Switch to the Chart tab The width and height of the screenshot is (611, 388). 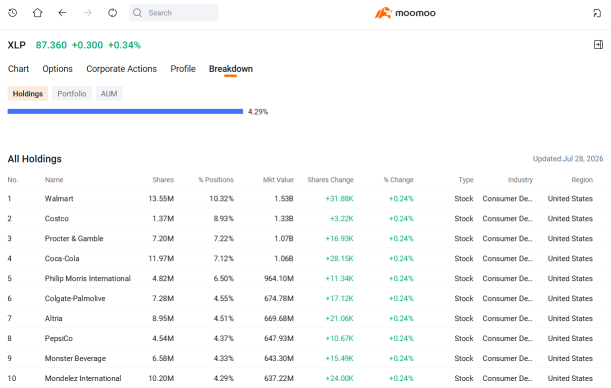18,69
